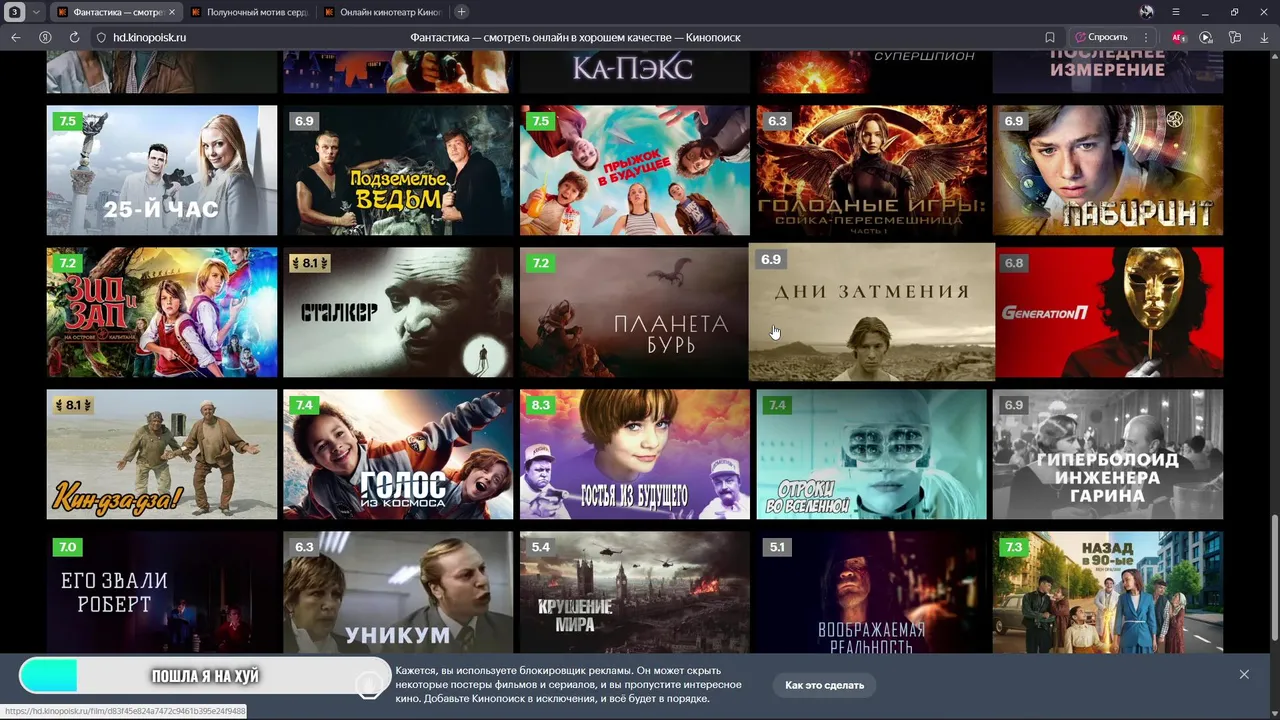Click the 6.3 badge on Голодные игры
1280x720 pixels.
coord(777,121)
